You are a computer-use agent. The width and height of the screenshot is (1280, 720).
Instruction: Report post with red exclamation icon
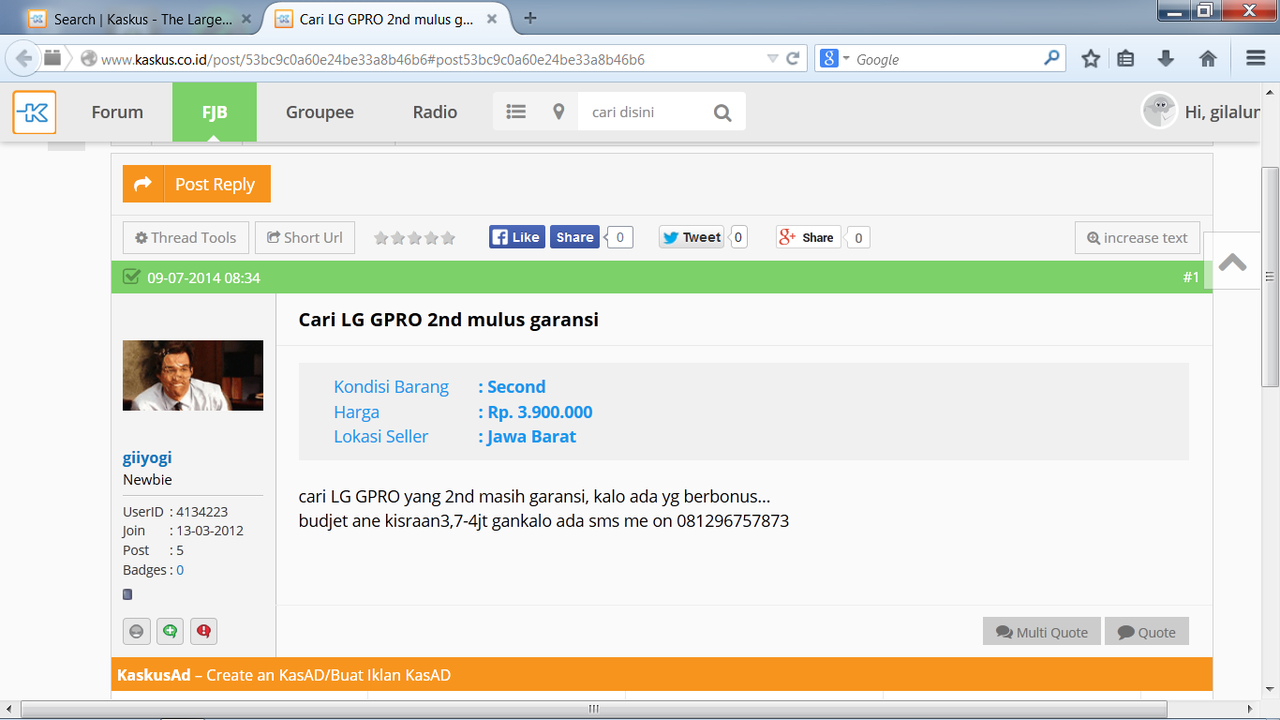(204, 631)
